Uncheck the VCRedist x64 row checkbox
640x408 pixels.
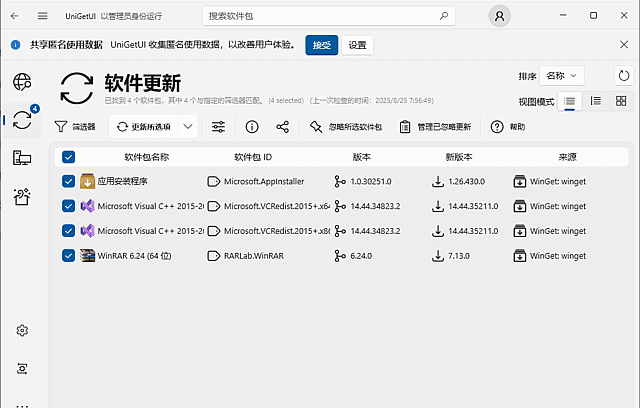tap(69, 206)
